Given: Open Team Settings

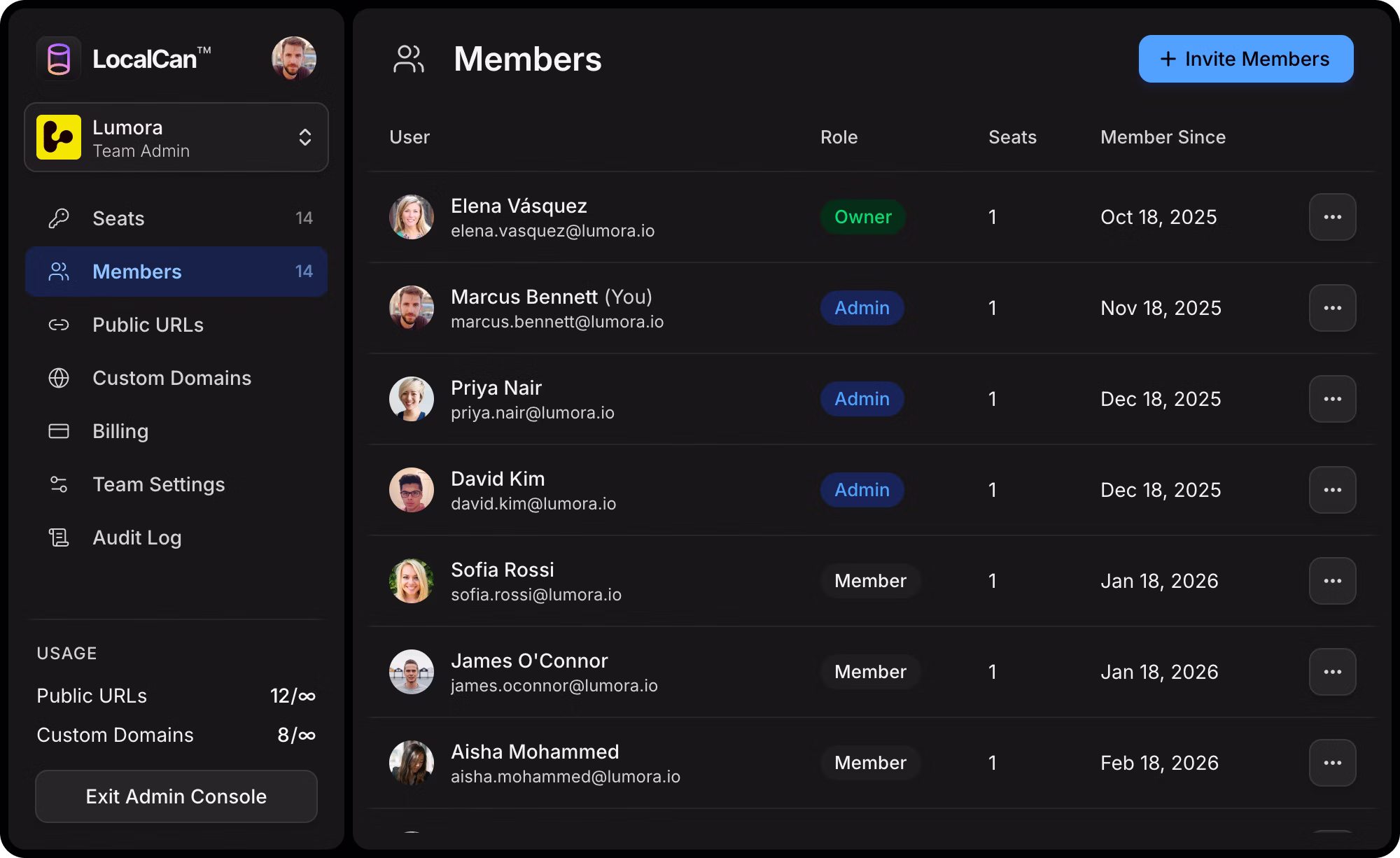Looking at the screenshot, I should pyautogui.click(x=176, y=484).
